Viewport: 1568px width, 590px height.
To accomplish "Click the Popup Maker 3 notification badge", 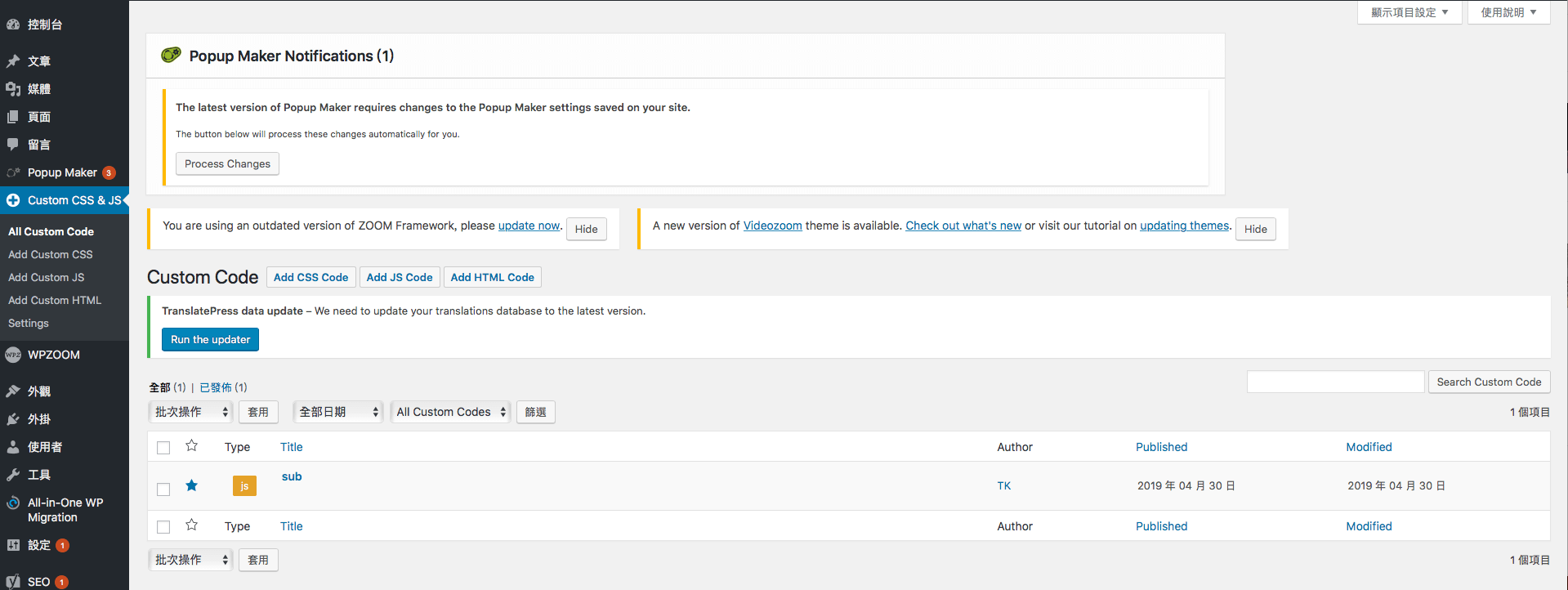I will coord(109,172).
